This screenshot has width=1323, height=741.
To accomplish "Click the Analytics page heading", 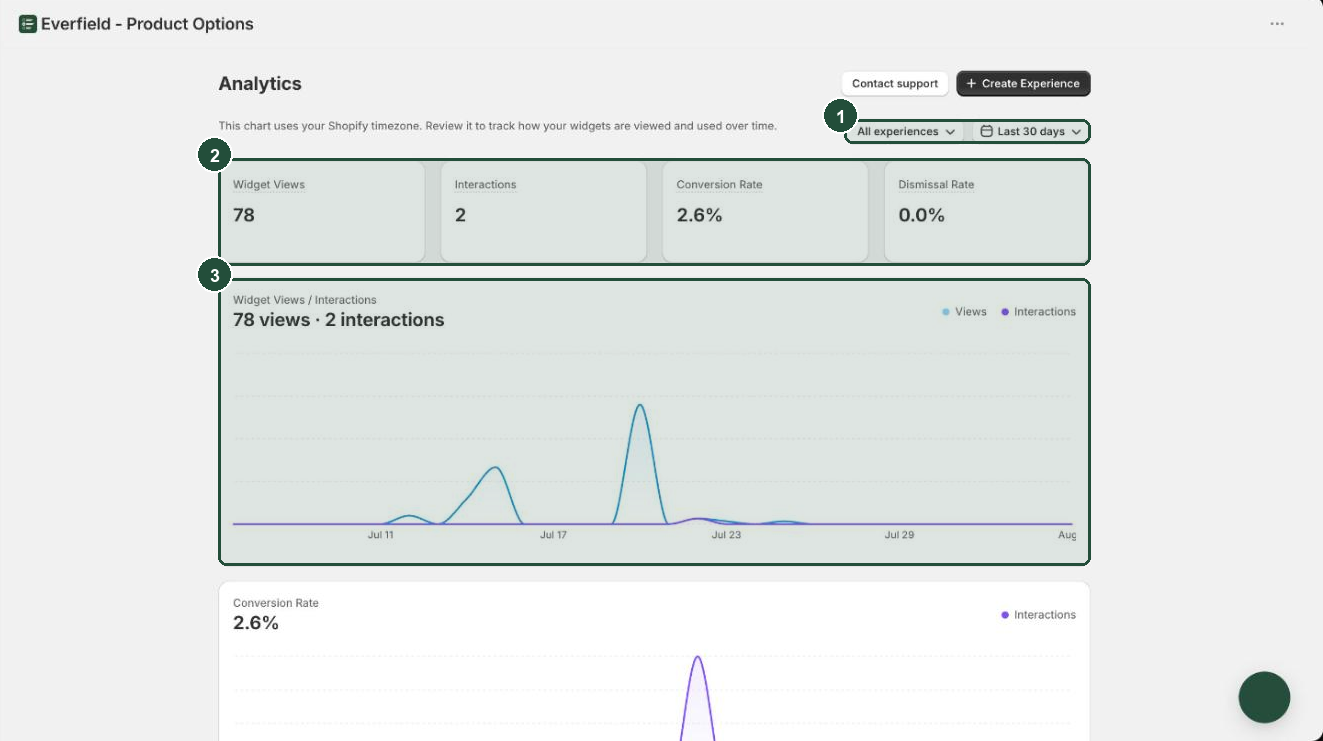I will point(260,84).
